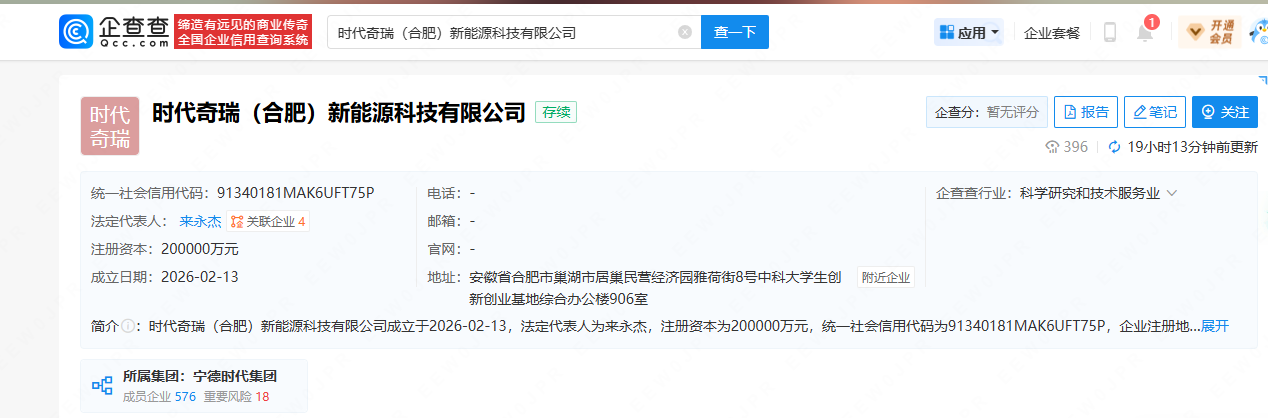Expand the company intro with 展开
The width and height of the screenshot is (1268, 418).
click(1215, 326)
